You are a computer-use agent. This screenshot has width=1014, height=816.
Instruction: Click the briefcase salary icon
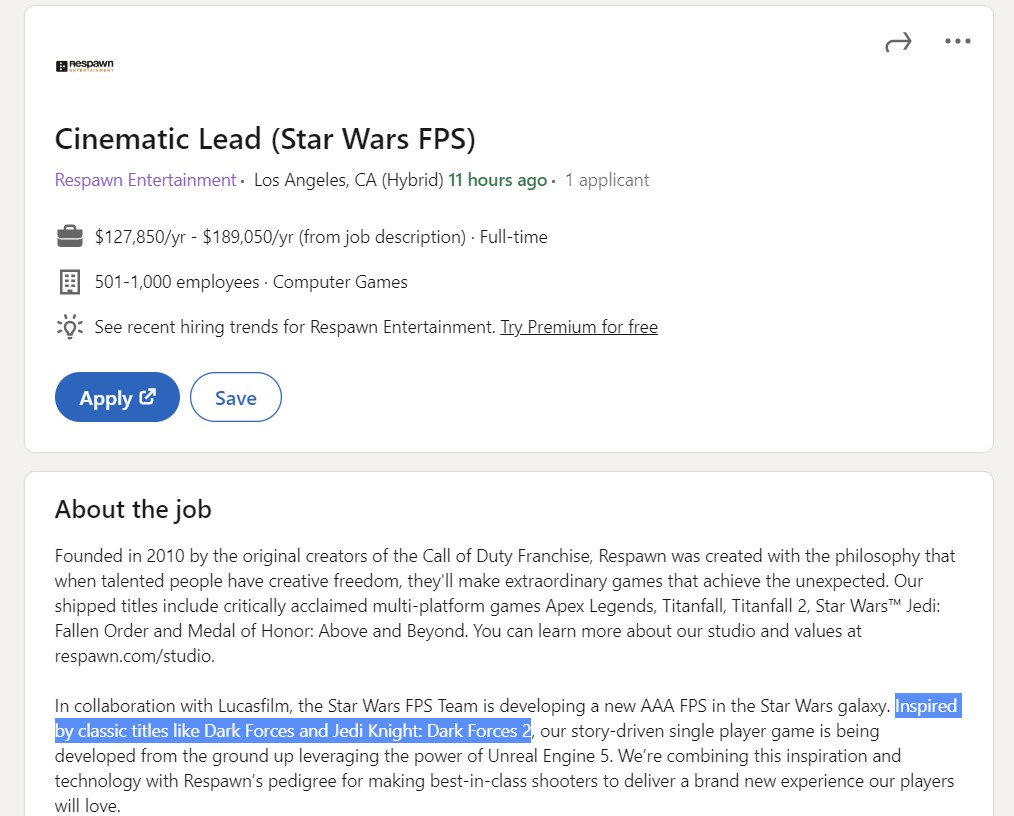69,236
